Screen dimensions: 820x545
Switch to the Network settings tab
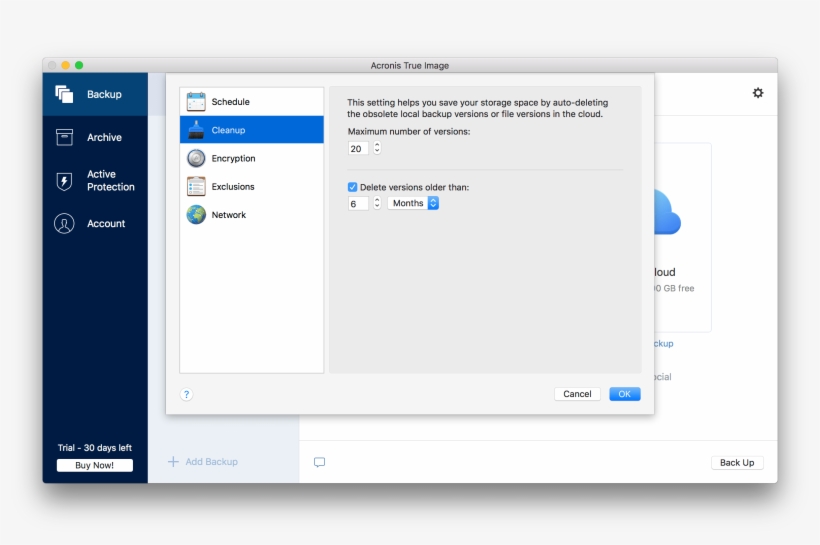coord(252,214)
